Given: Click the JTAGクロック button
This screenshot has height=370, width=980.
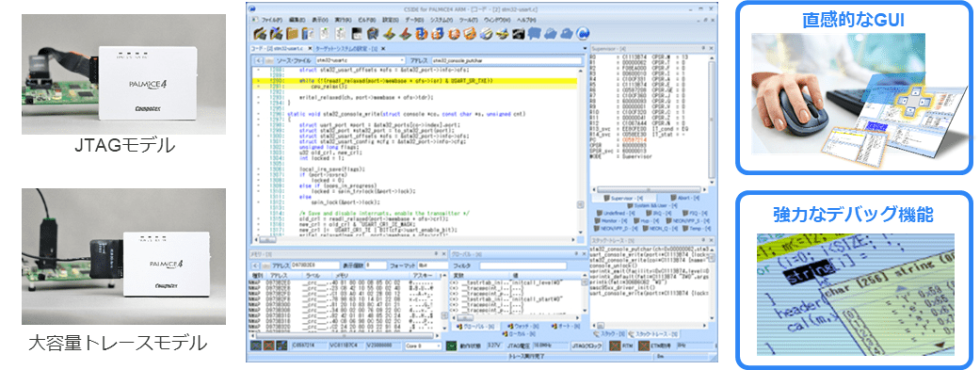Looking at the screenshot, I should coord(587,346).
